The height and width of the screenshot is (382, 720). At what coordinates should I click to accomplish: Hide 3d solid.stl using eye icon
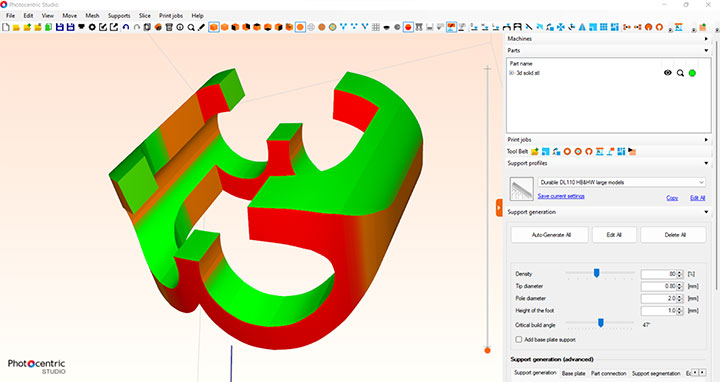tap(668, 73)
